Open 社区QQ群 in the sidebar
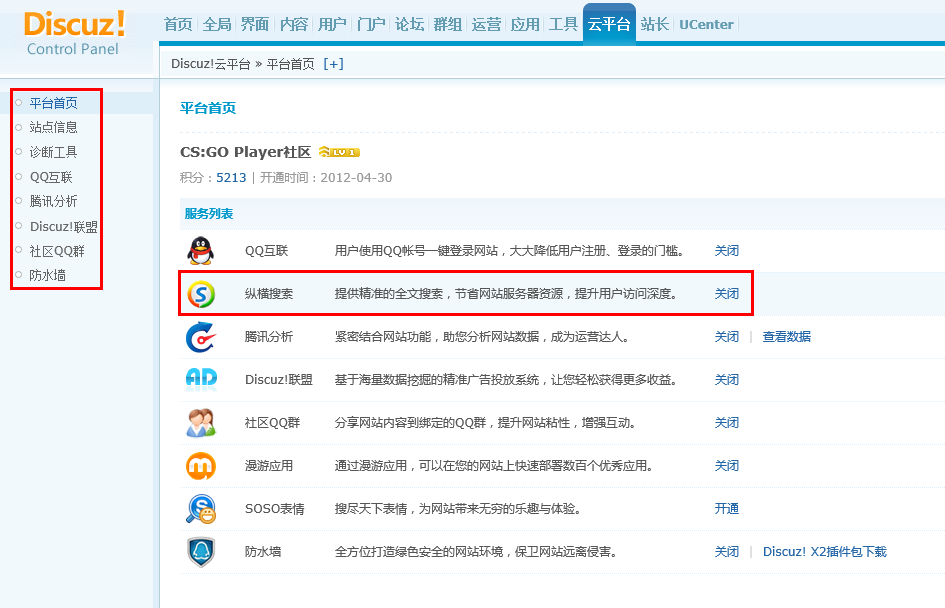This screenshot has height=608, width=945. coord(57,251)
